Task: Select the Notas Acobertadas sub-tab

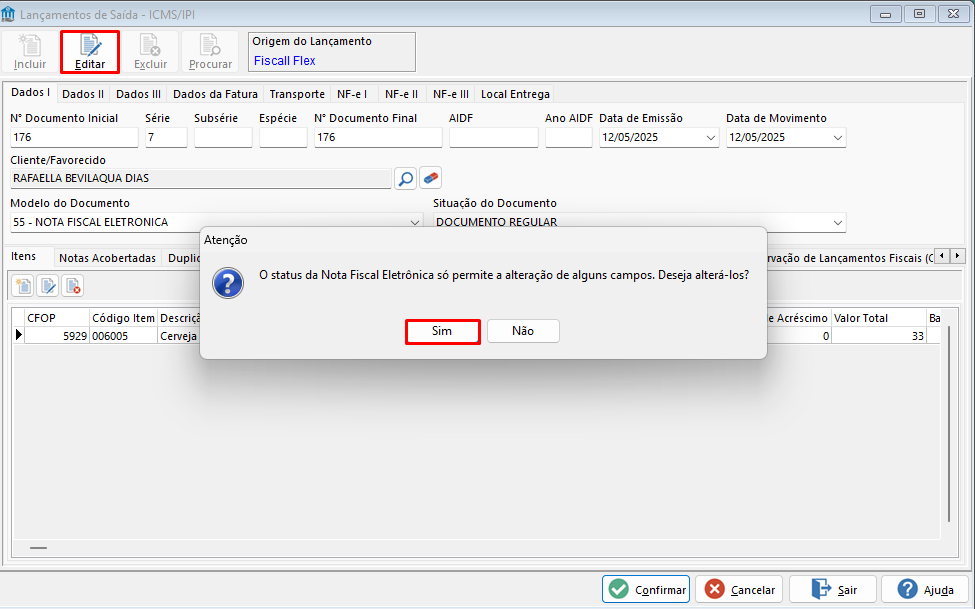Action: (x=108, y=258)
